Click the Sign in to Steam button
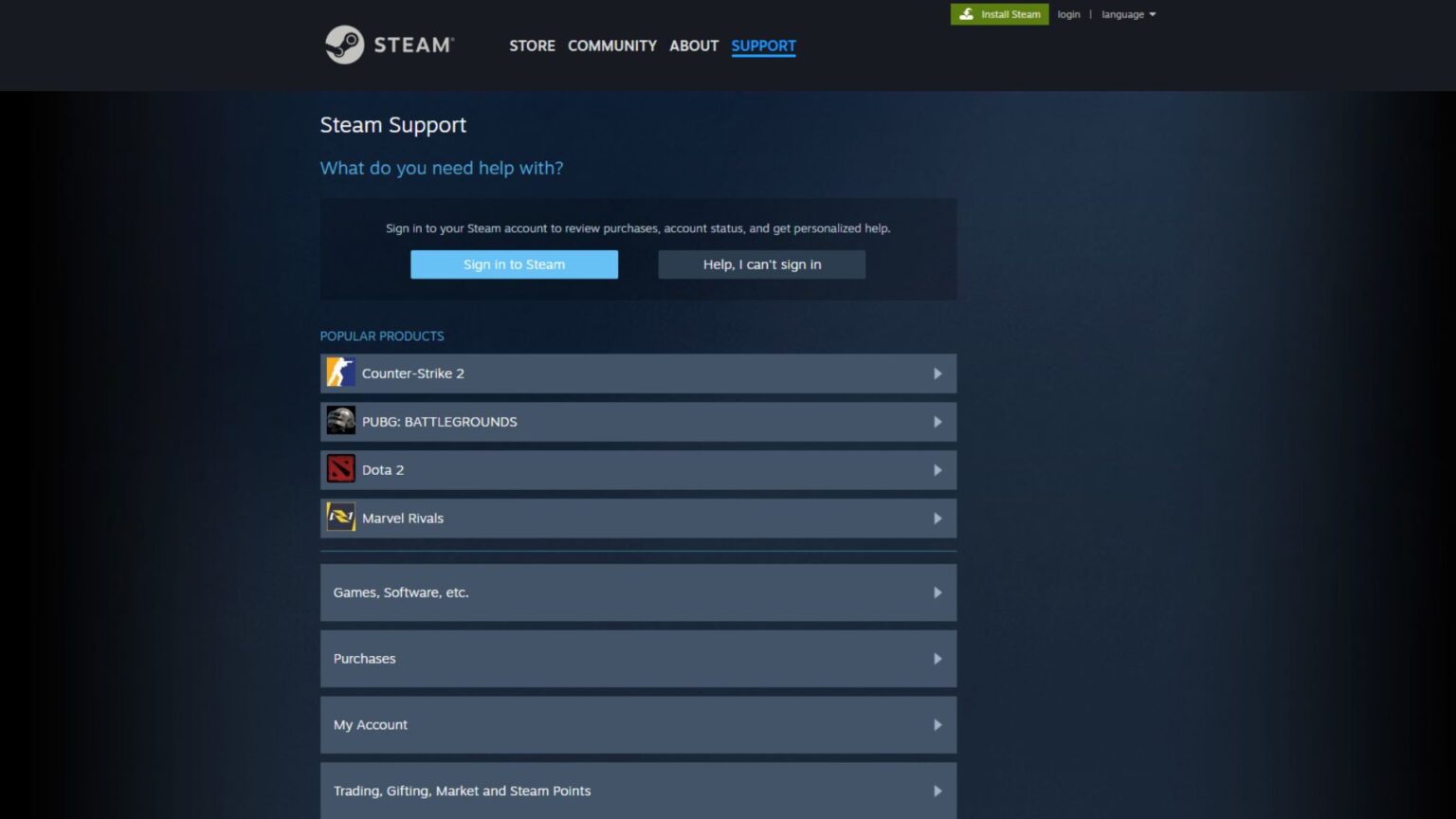Image resolution: width=1456 pixels, height=819 pixels. (514, 264)
